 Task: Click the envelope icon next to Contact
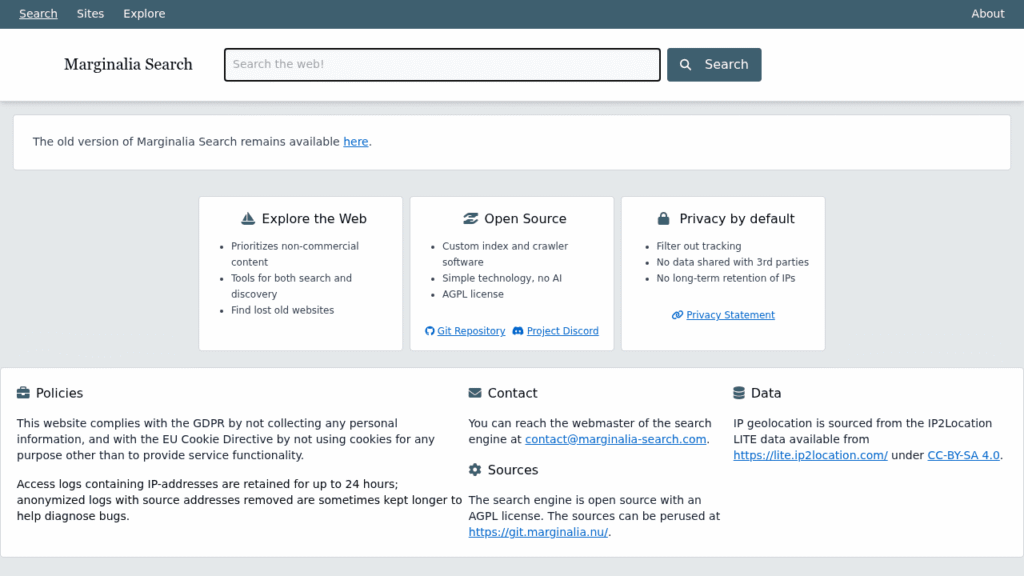click(x=475, y=392)
